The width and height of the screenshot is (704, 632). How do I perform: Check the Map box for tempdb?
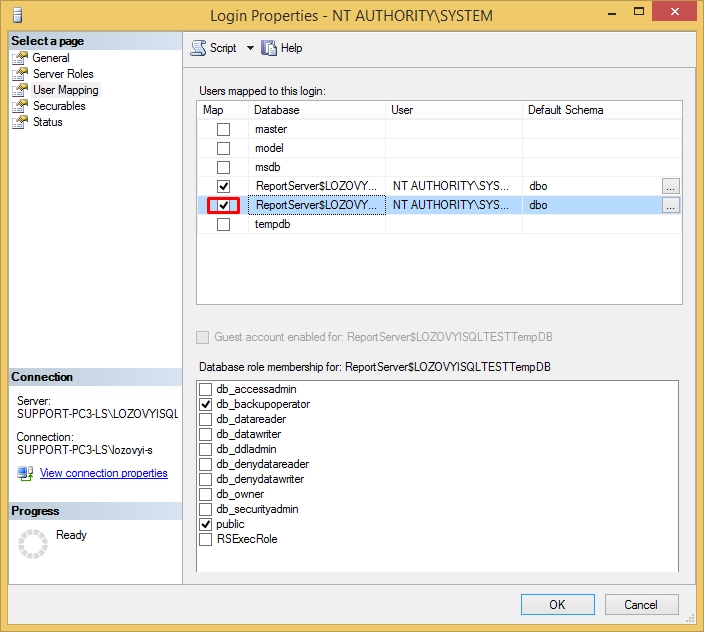[223, 224]
